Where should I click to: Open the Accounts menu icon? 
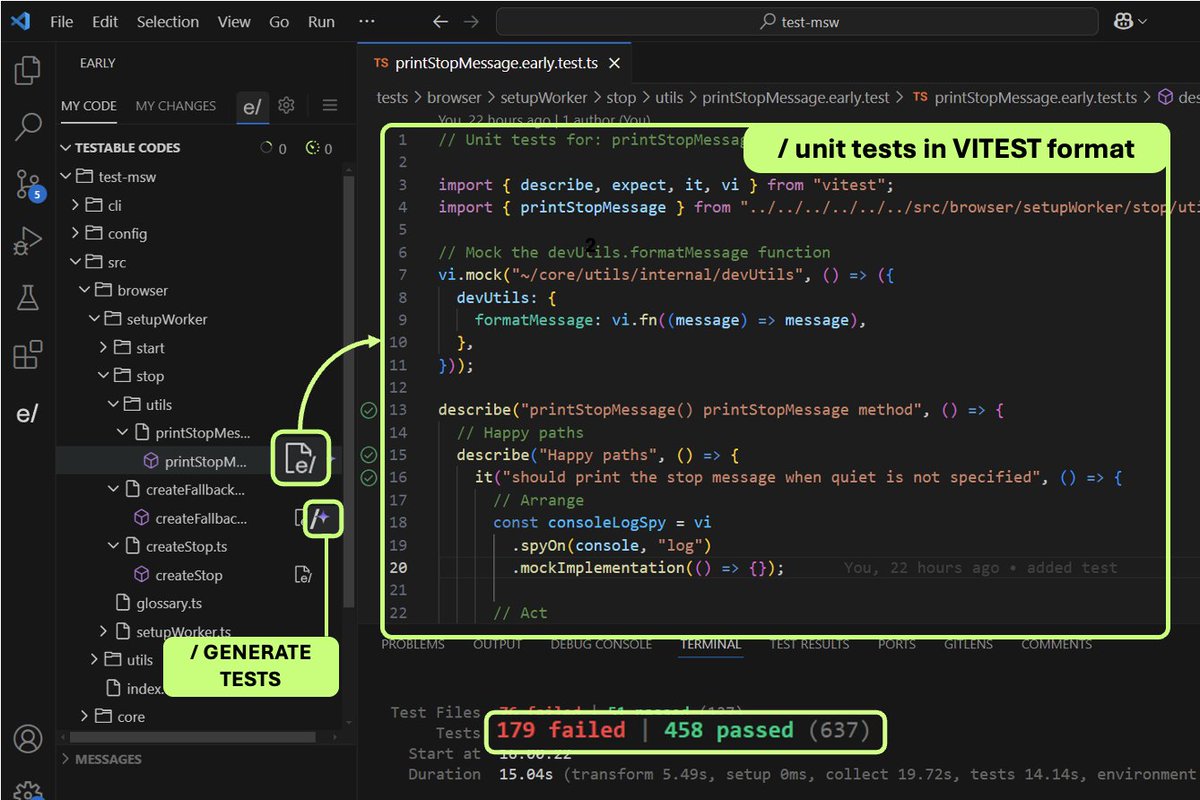28,740
